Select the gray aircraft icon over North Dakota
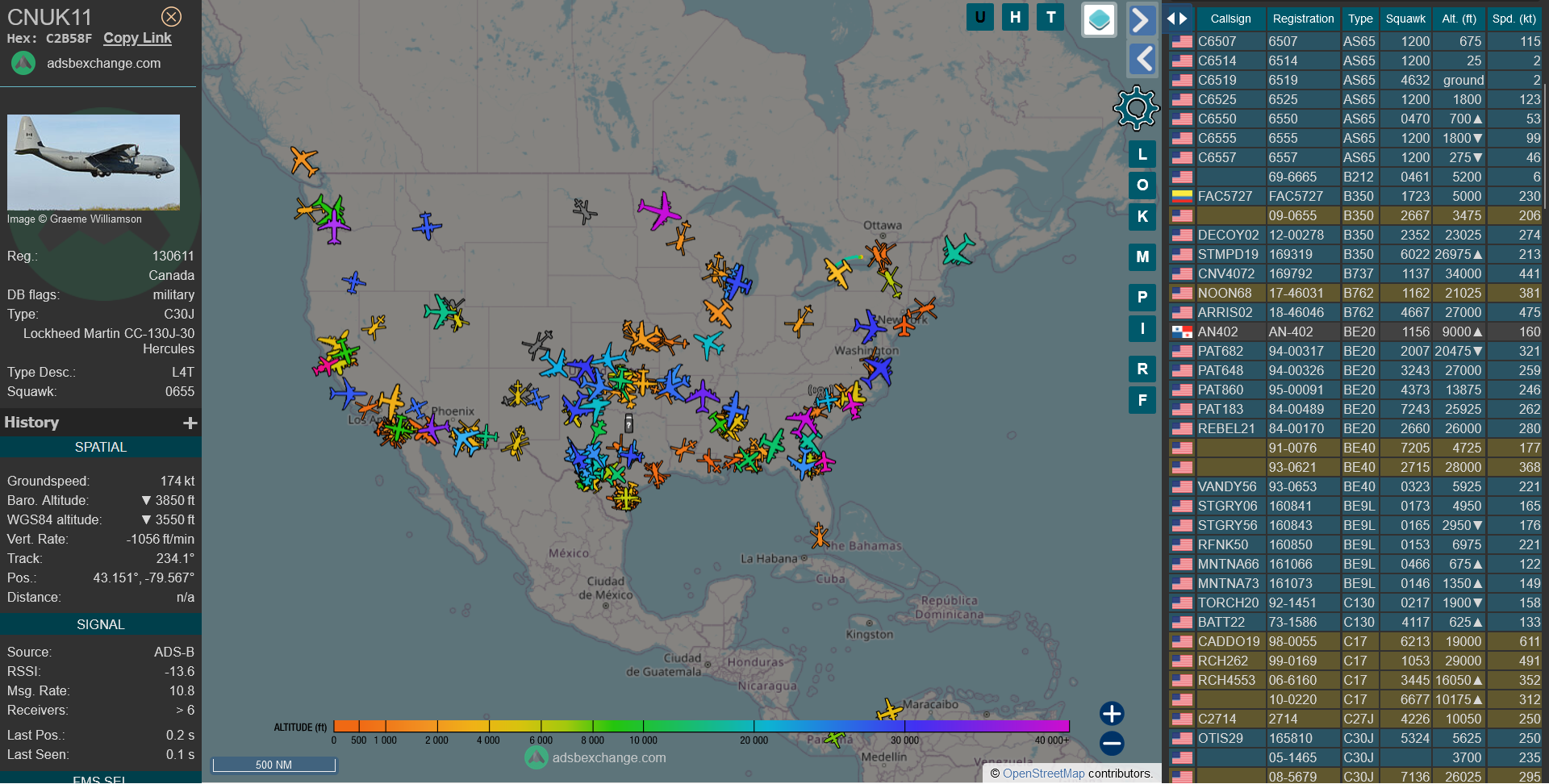The image size is (1549, 784). pos(584,211)
